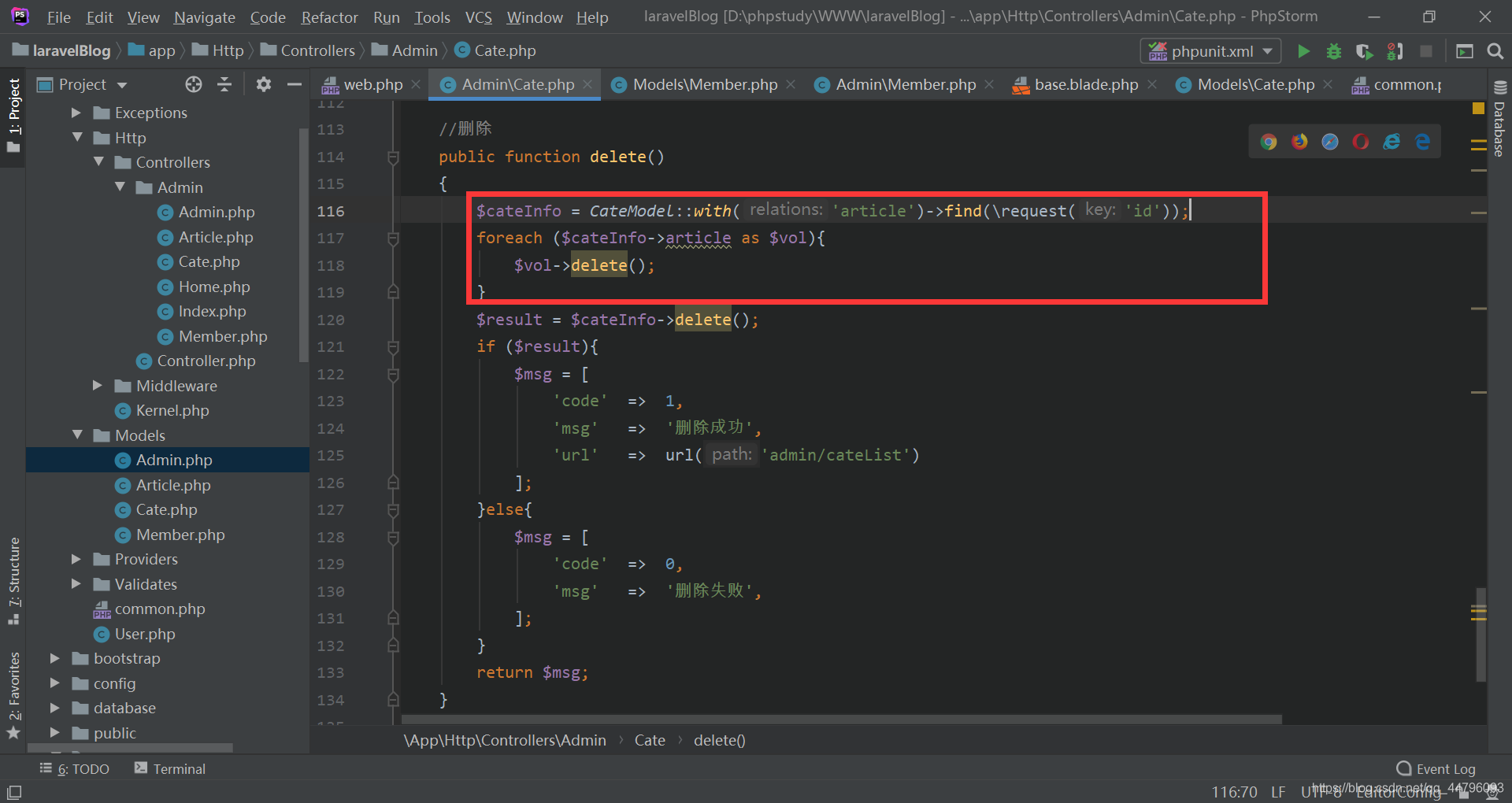
Task: Close the Models\Member.php tab
Action: pos(791,84)
